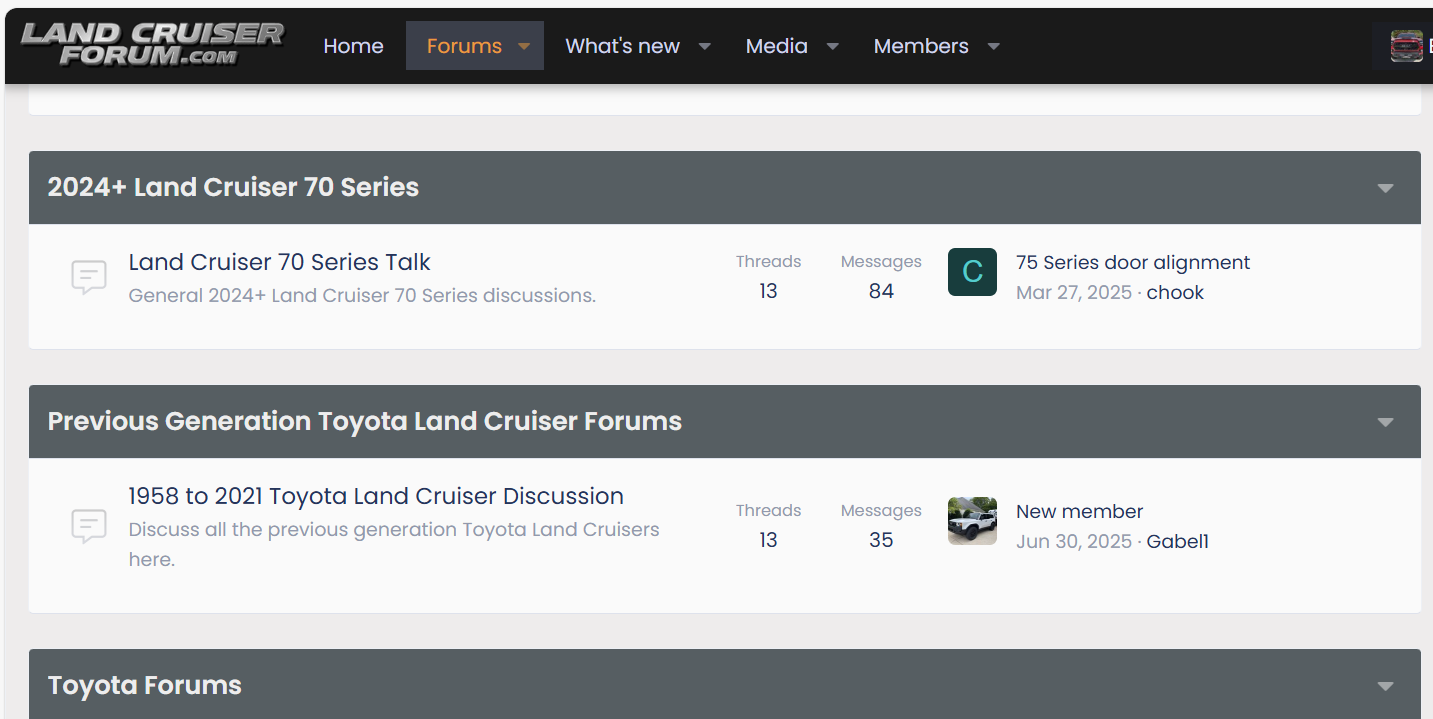This screenshot has width=1433, height=719.
Task: Open 1958 to 2021 Toyota Land Cruiser Discussion
Action: pyautogui.click(x=376, y=496)
